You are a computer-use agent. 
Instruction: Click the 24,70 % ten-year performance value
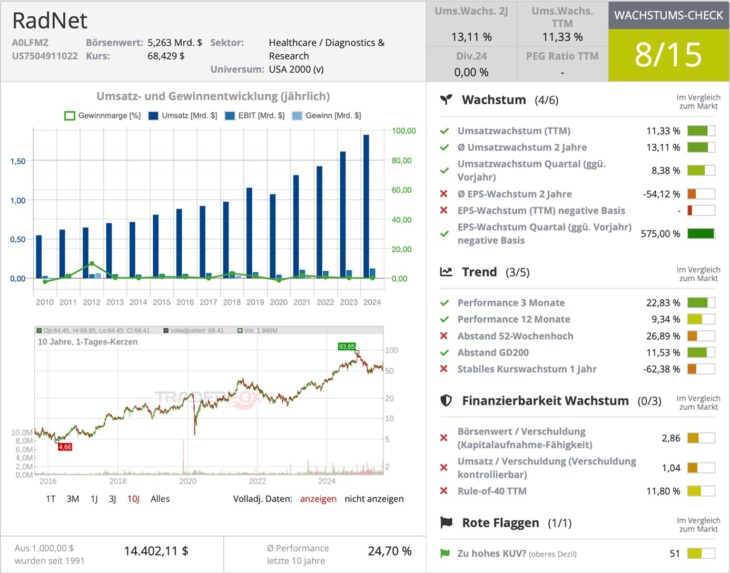(390, 551)
